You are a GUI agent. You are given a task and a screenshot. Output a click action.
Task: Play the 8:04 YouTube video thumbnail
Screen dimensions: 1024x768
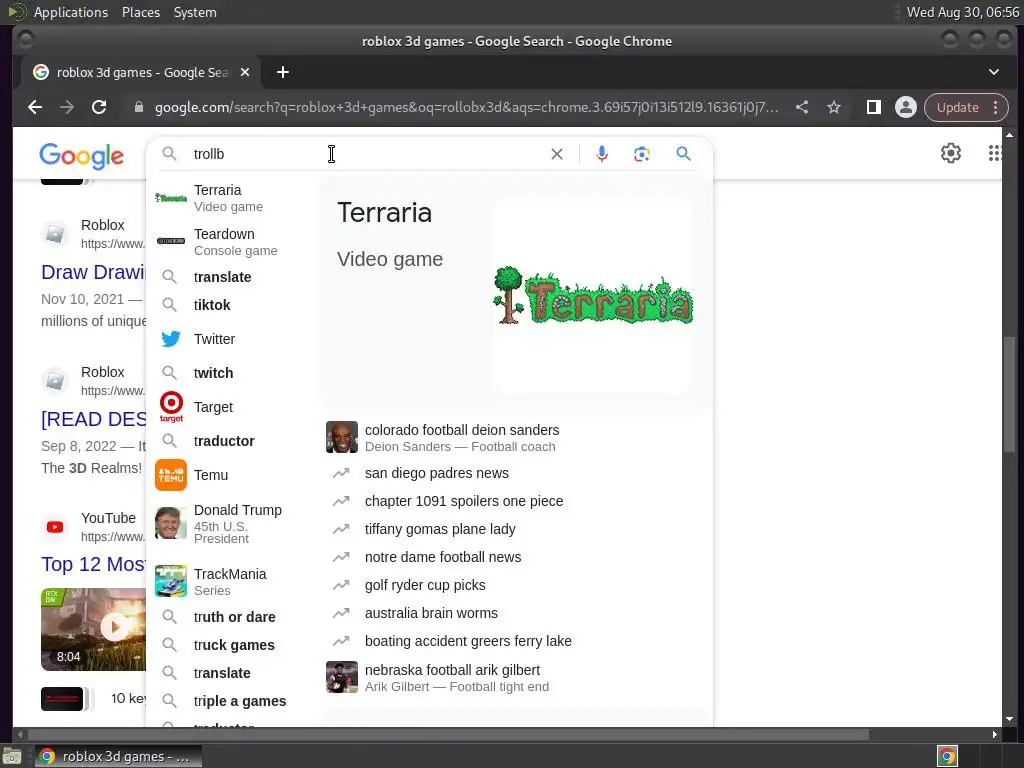point(93,629)
